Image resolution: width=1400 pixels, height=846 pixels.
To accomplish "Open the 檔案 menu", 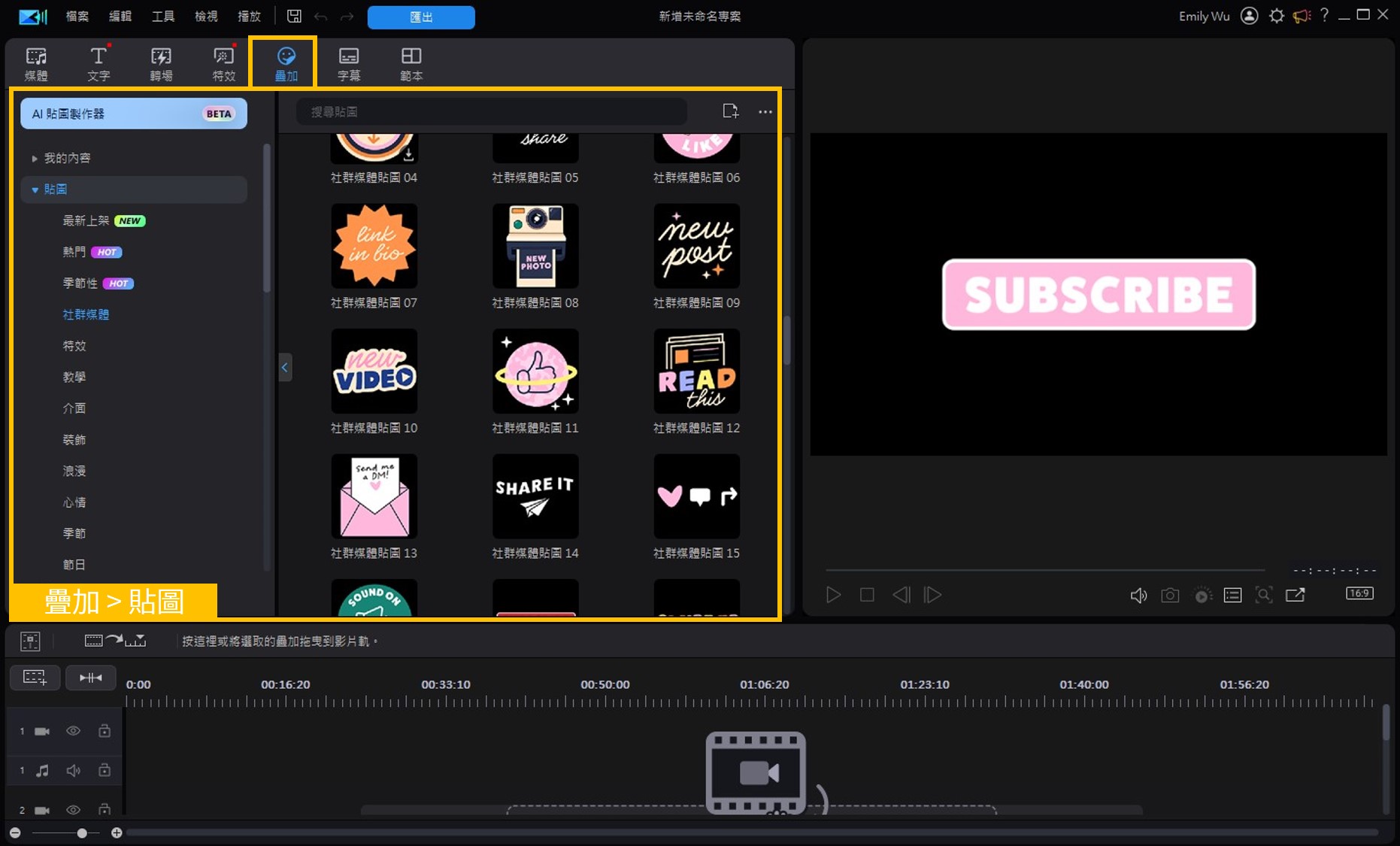I will click(x=77, y=17).
